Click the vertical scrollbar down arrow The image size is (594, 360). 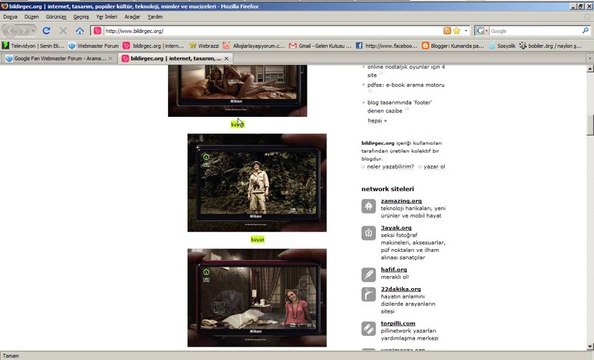(590, 346)
